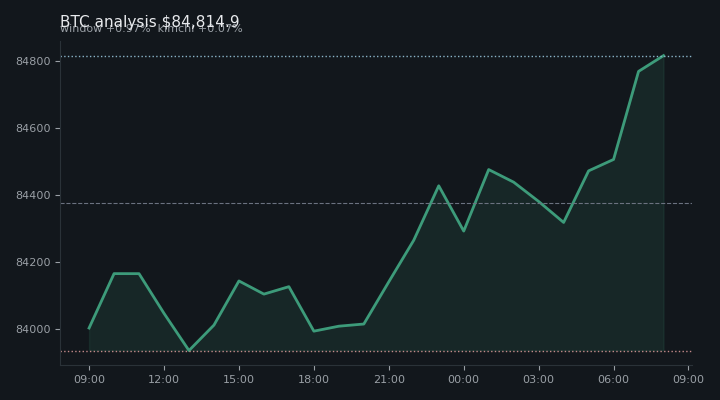Image resolution: width=720 pixels, height=400 pixels.
Task: Click the 84800 price axis label
Action: pos(33,61)
